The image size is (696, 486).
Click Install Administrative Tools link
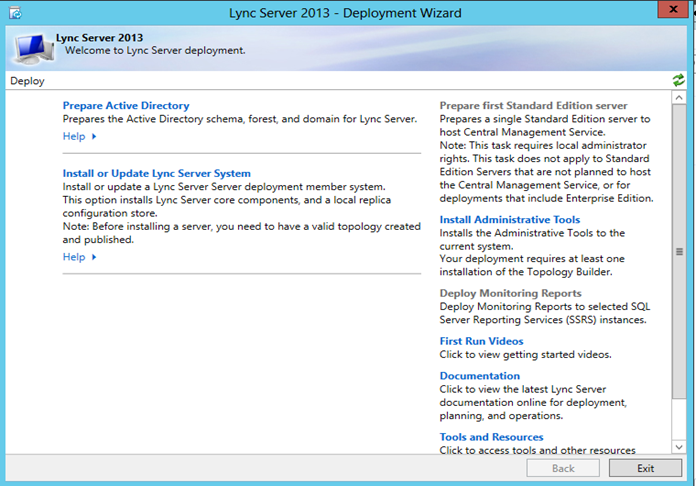[510, 220]
